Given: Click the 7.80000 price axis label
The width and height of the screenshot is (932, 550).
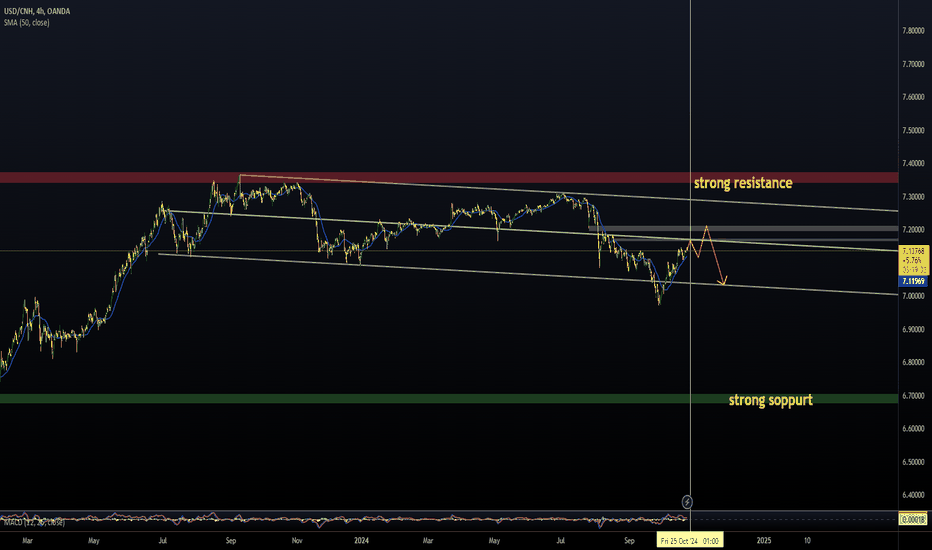Looking at the screenshot, I should 913,30.
